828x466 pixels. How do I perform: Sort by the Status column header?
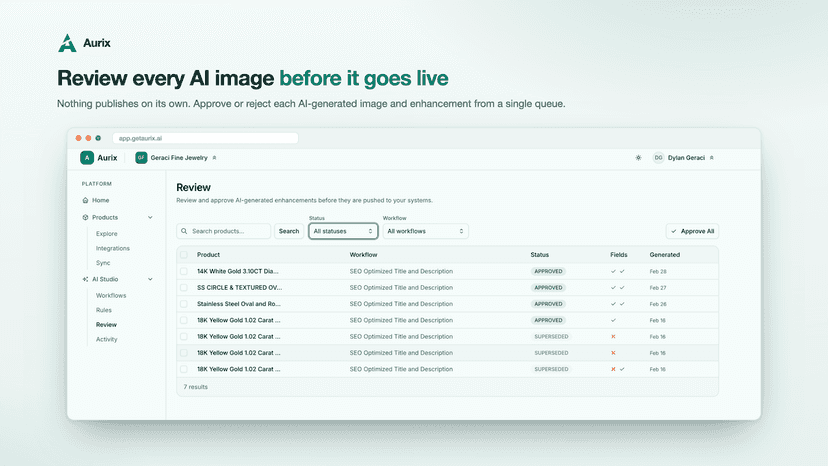[540, 255]
